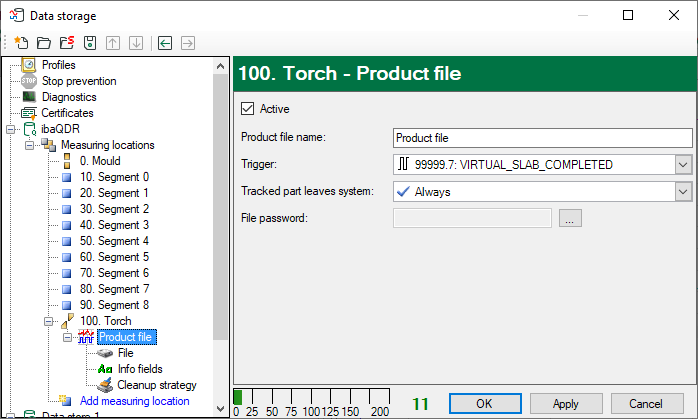Select 60. Segment 5 tree item
Image resolution: width=698 pixels, height=419 pixels.
114,257
